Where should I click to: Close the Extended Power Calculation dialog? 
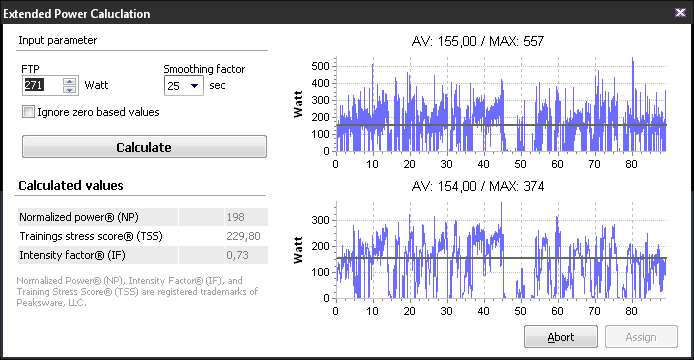pos(680,12)
